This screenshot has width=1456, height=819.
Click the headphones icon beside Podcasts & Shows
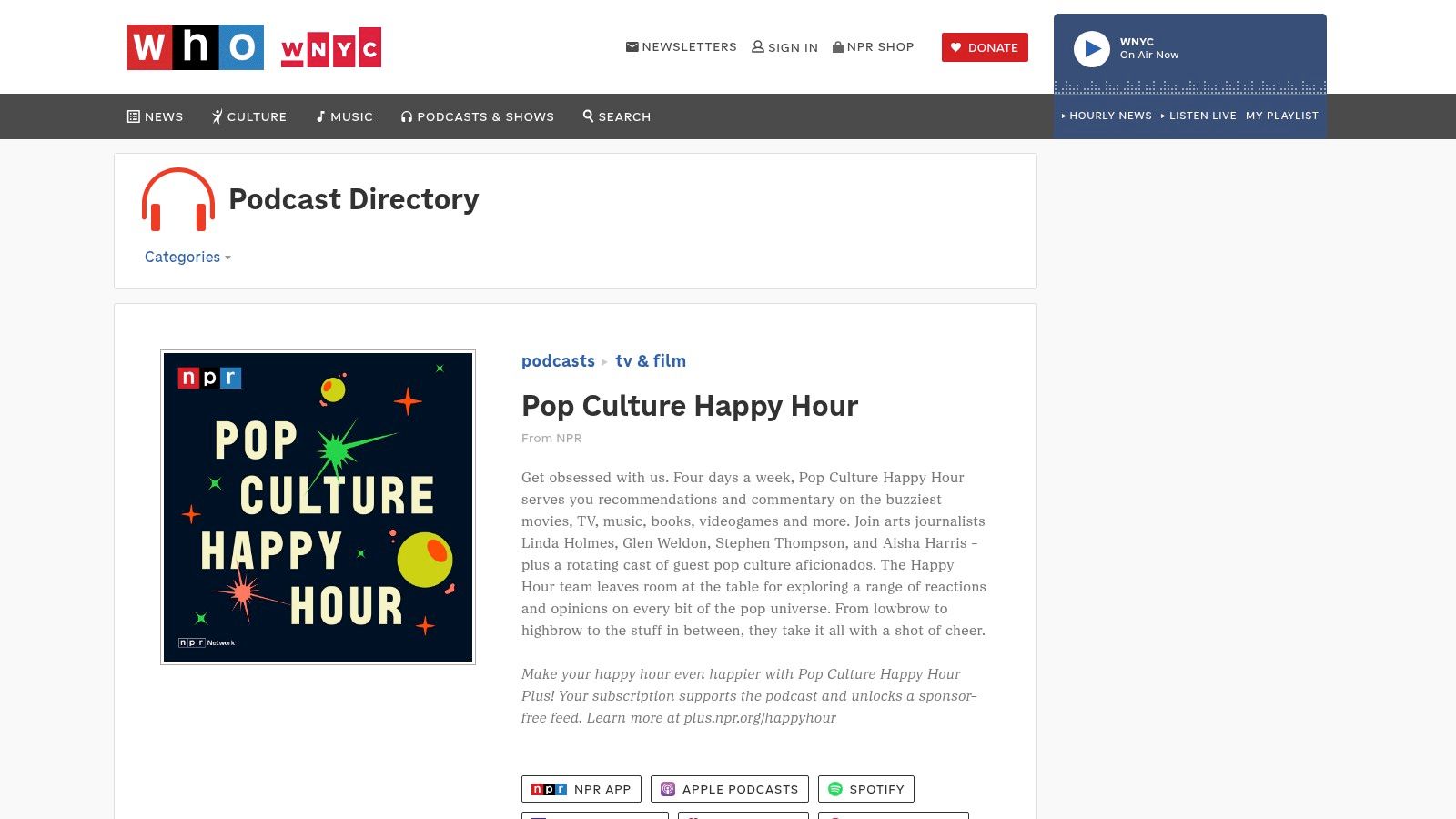coord(407,116)
